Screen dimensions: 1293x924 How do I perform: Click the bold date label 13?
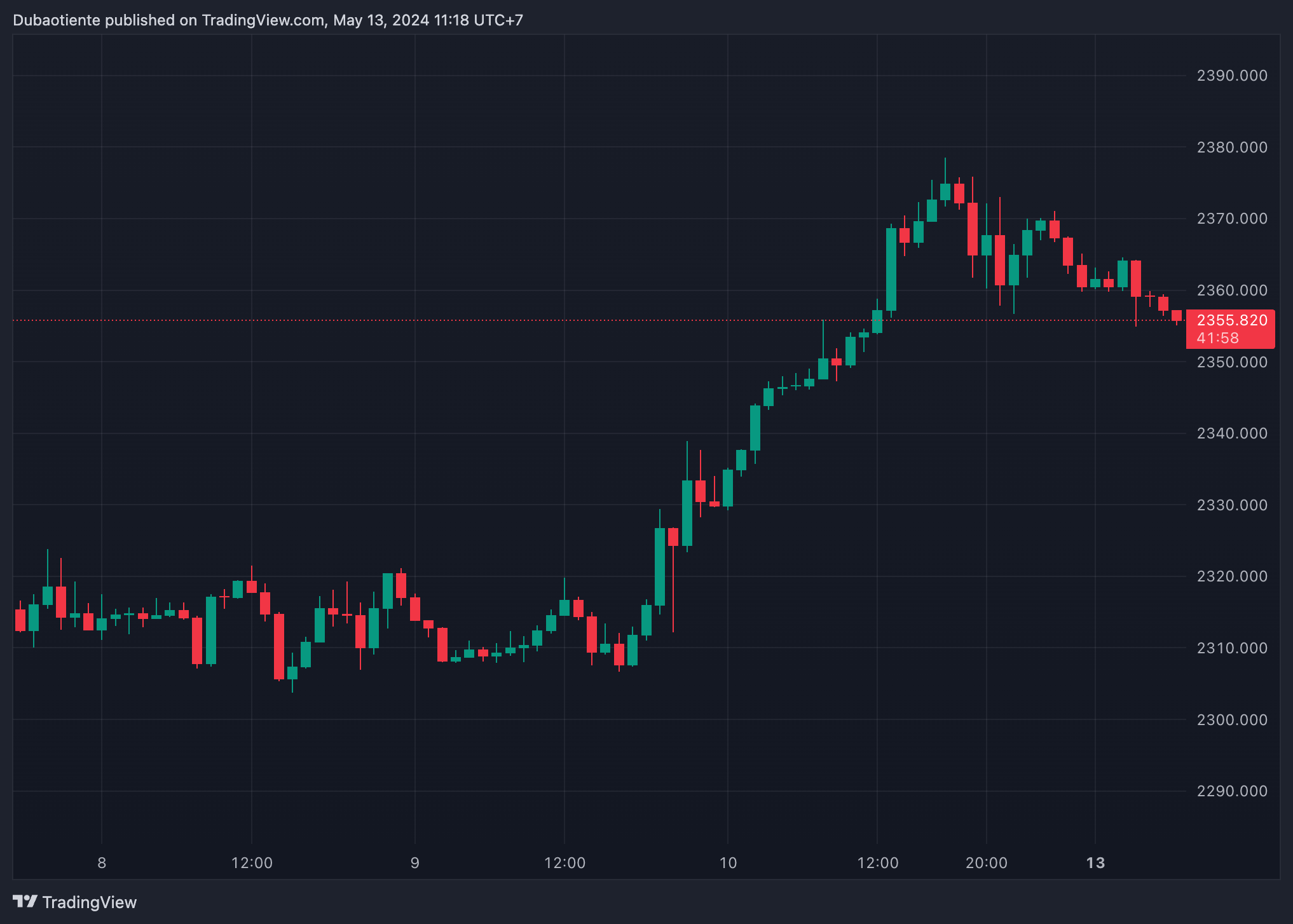[1095, 863]
